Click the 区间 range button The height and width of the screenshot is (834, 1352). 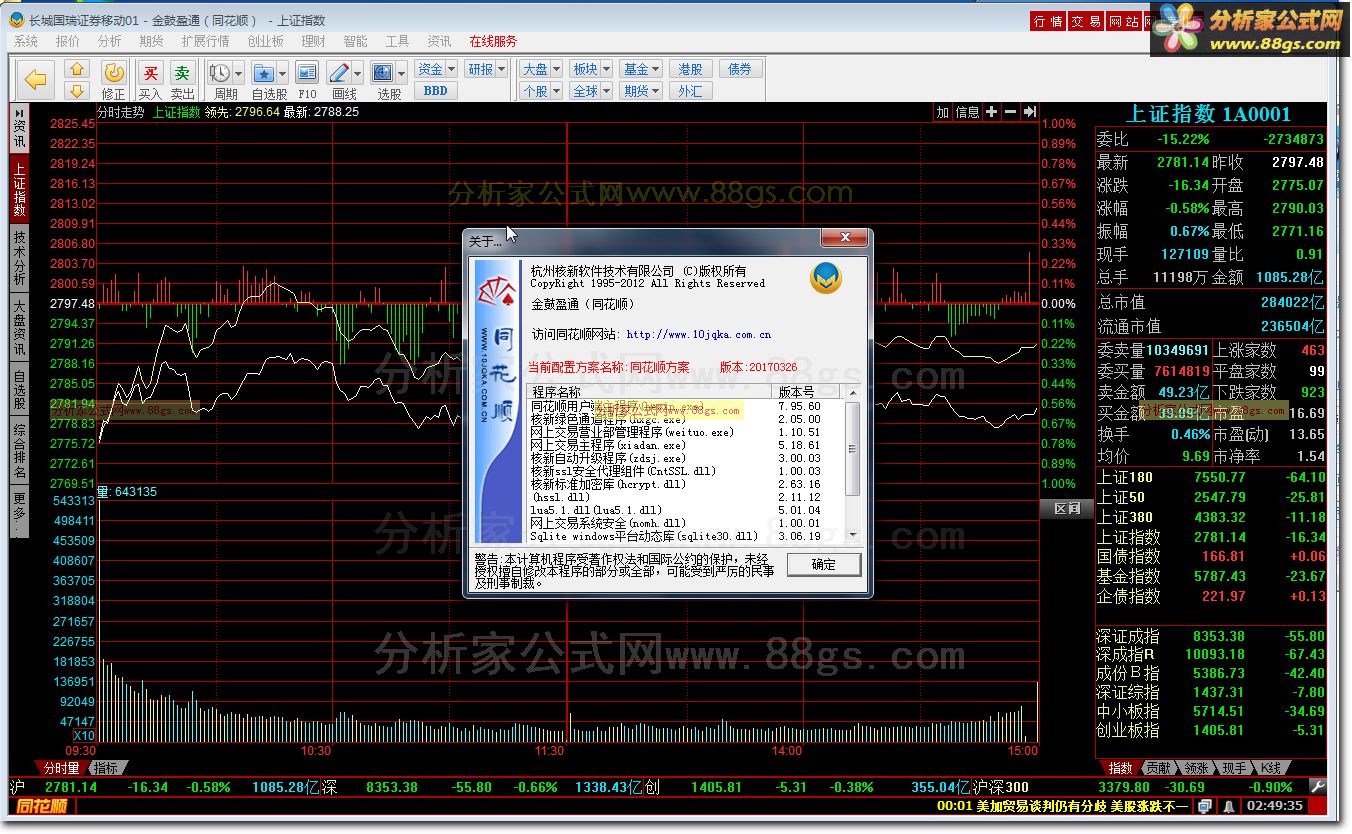(1067, 509)
